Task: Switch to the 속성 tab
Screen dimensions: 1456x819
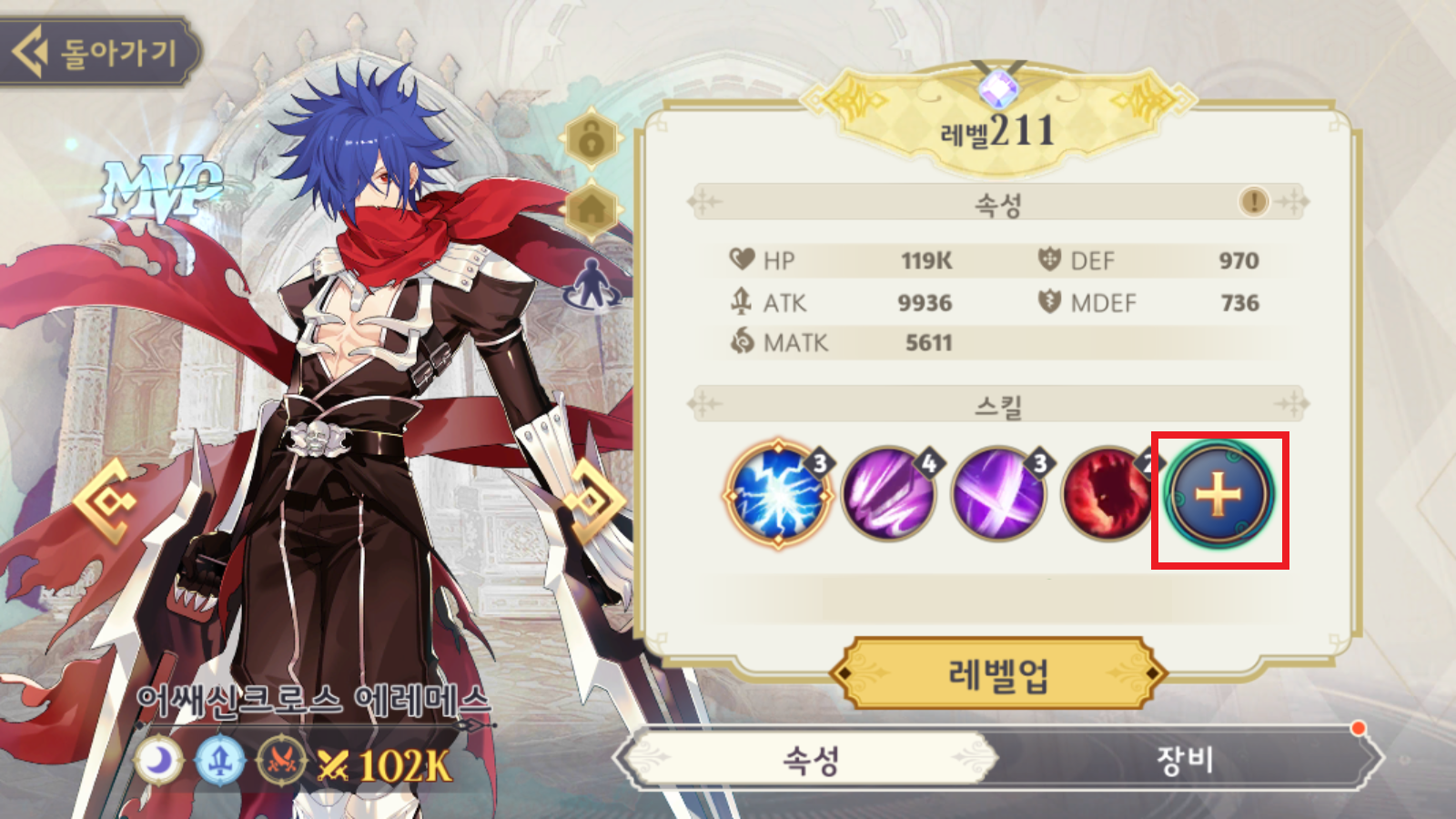Action: (810, 759)
